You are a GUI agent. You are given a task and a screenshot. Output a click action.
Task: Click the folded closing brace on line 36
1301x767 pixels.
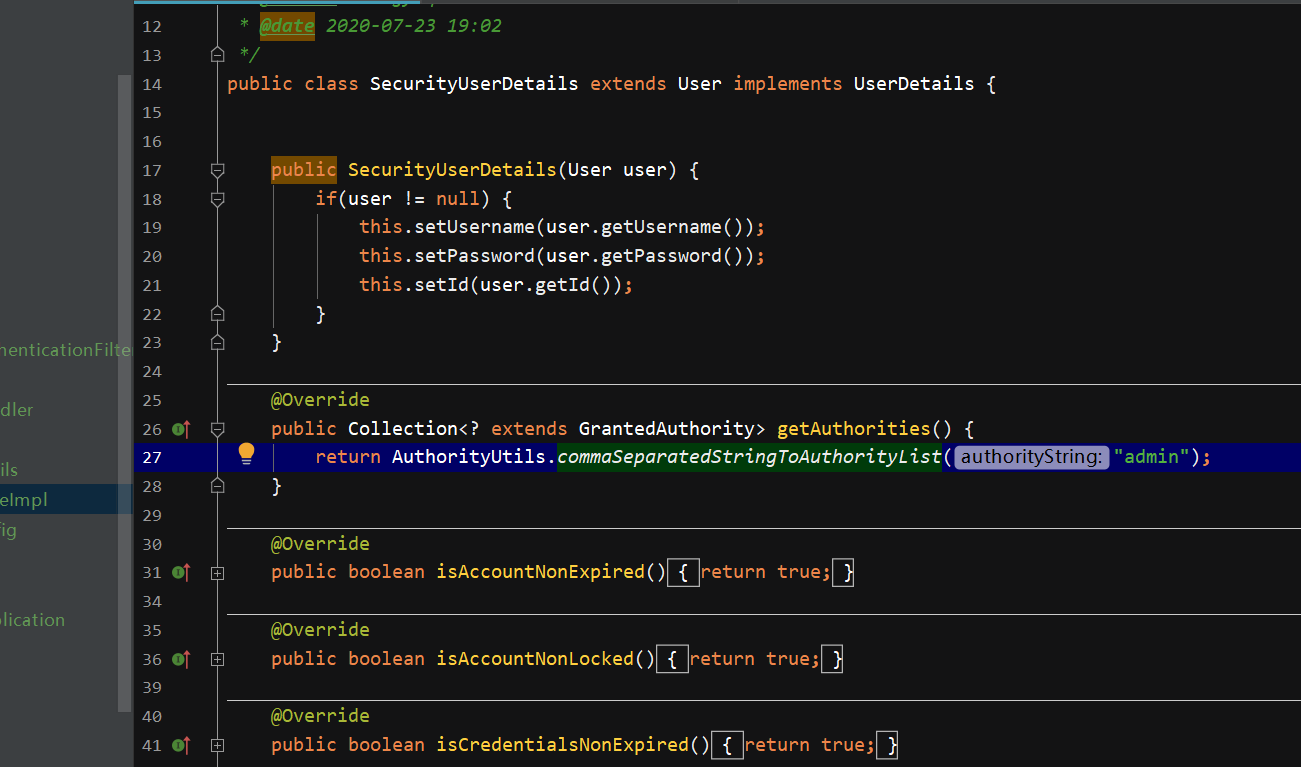(x=832, y=659)
